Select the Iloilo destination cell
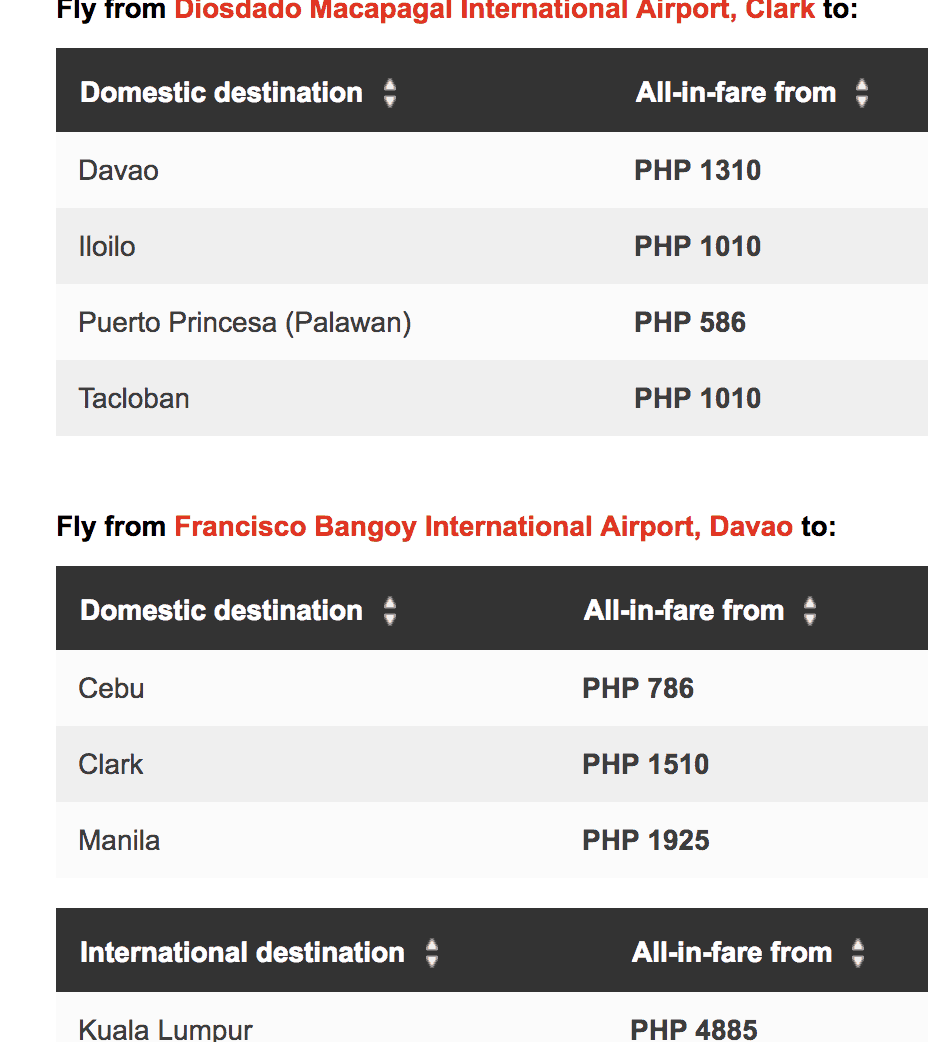Image resolution: width=928 pixels, height=1042 pixels. click(x=107, y=247)
